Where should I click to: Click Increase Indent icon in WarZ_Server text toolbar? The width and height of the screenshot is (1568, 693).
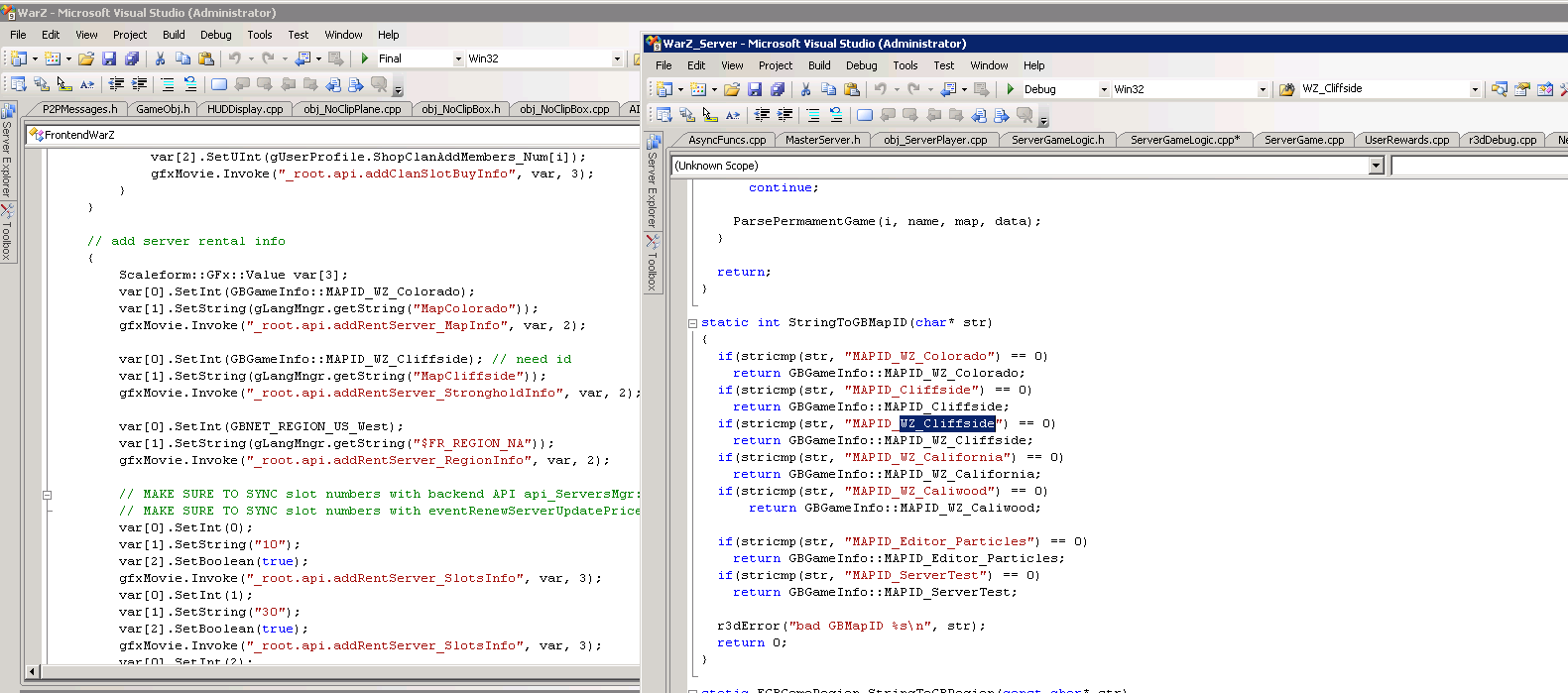(x=784, y=115)
